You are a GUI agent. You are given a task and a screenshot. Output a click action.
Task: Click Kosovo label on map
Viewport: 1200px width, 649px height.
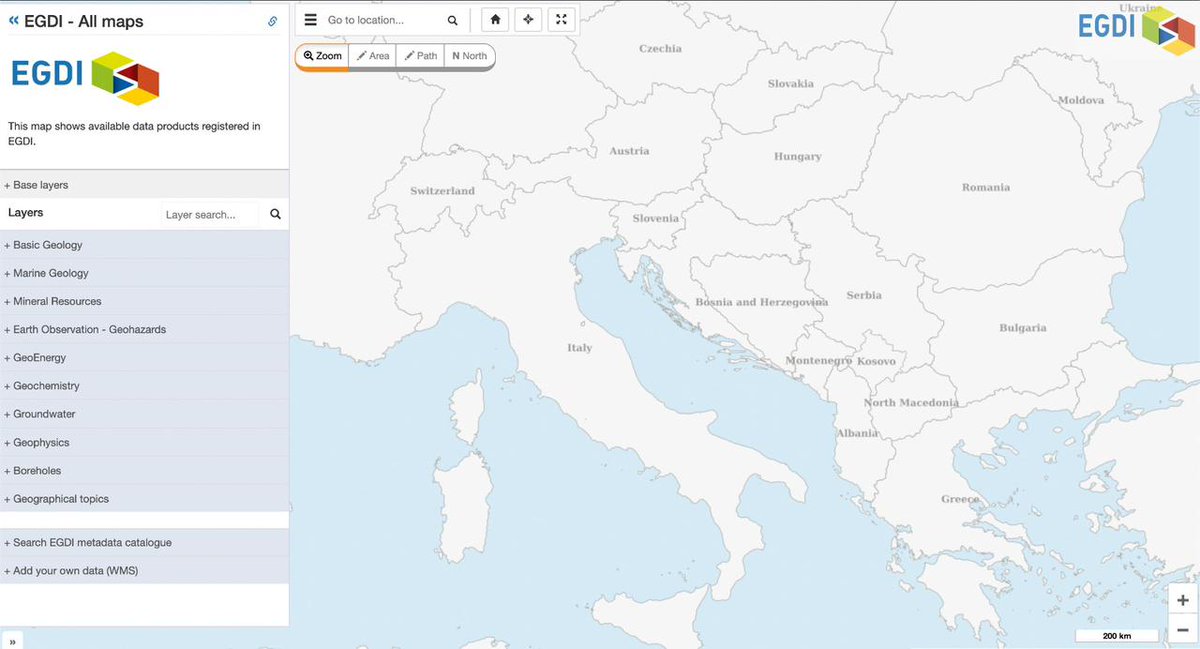point(877,360)
